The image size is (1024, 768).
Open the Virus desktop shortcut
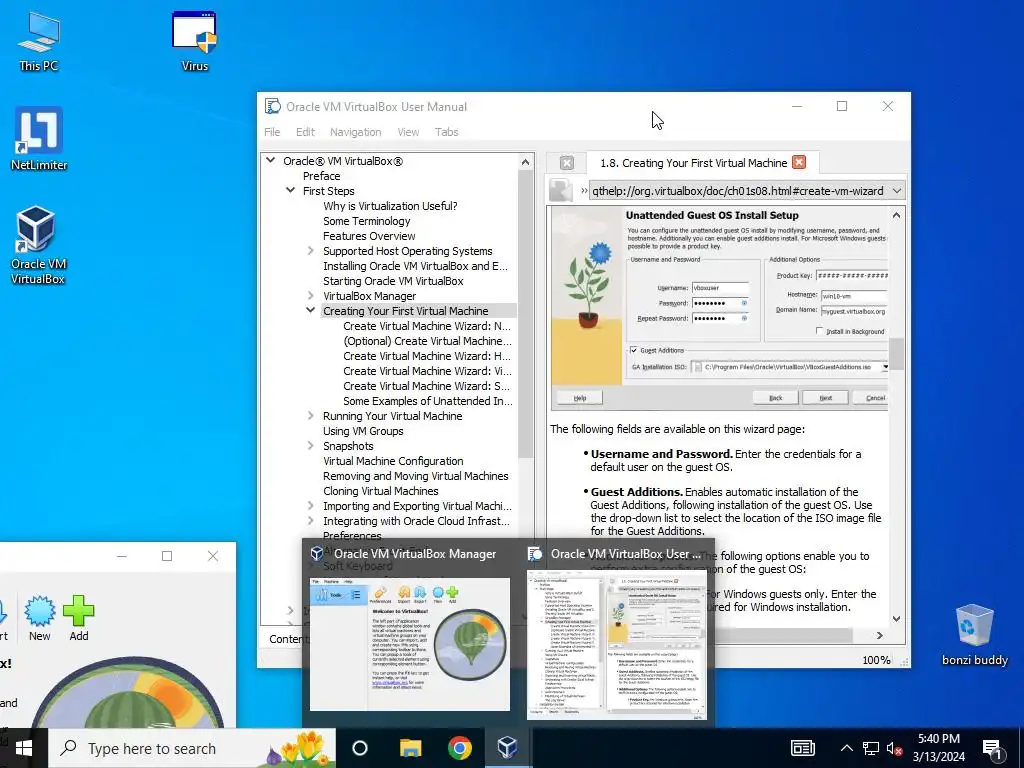195,41
